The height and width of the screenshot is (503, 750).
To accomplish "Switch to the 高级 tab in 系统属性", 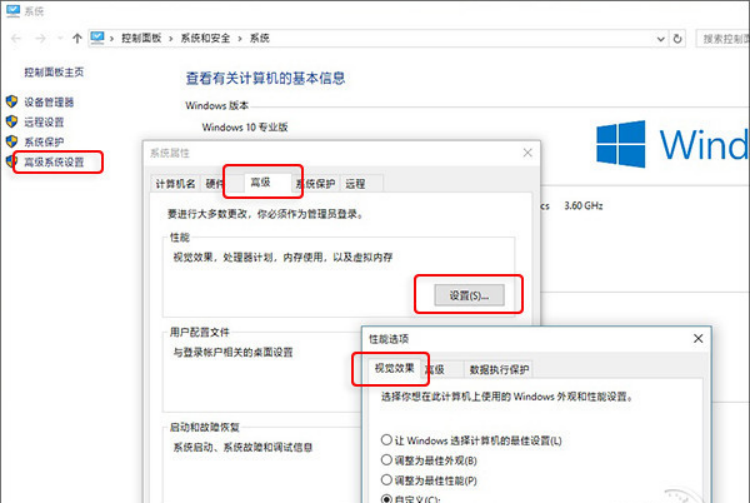I will [x=260, y=183].
